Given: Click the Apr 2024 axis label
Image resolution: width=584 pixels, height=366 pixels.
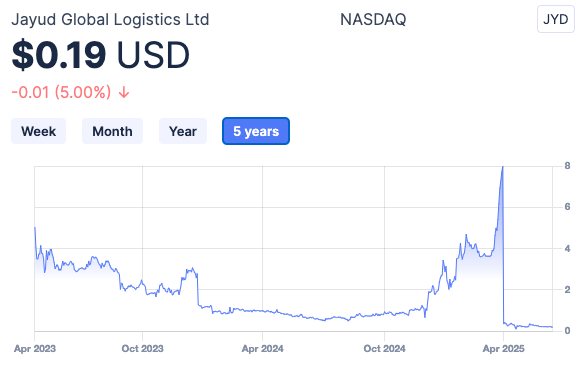Looking at the screenshot, I should (x=262, y=349).
